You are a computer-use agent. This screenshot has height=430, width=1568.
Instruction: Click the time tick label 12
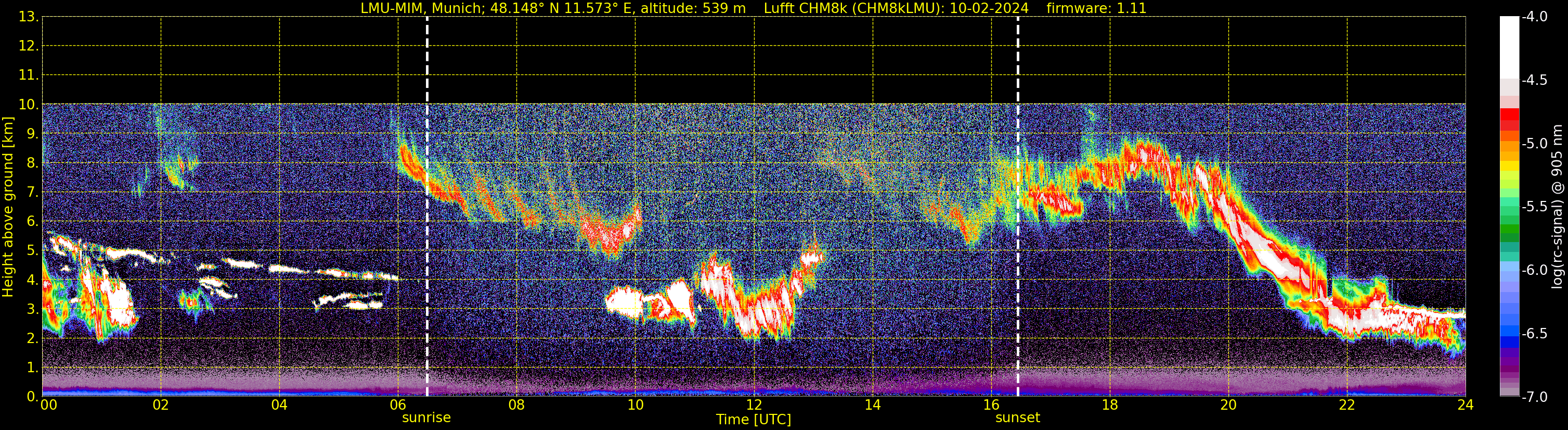point(754,405)
